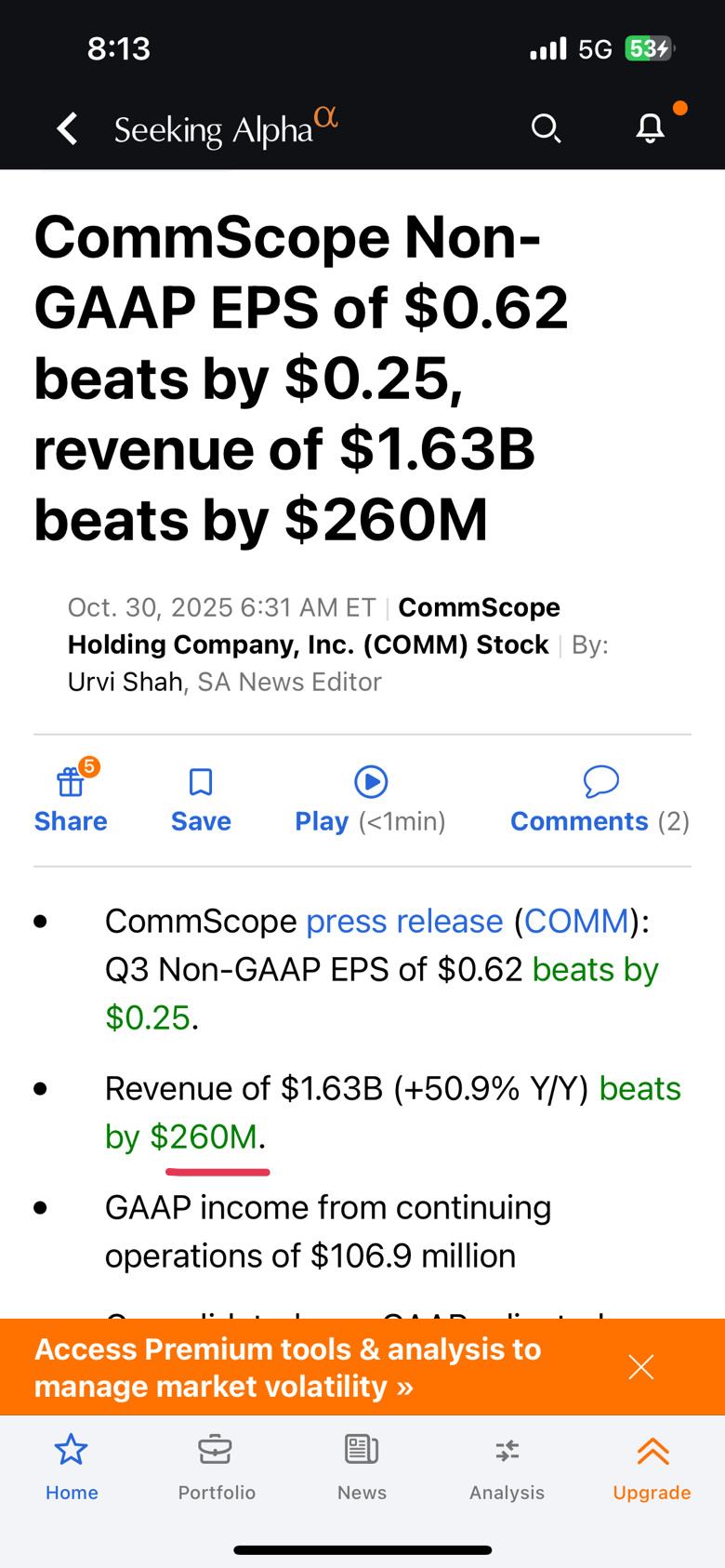Tap the back arrow icon
Screen dimensions: 725x1568
tap(68, 128)
